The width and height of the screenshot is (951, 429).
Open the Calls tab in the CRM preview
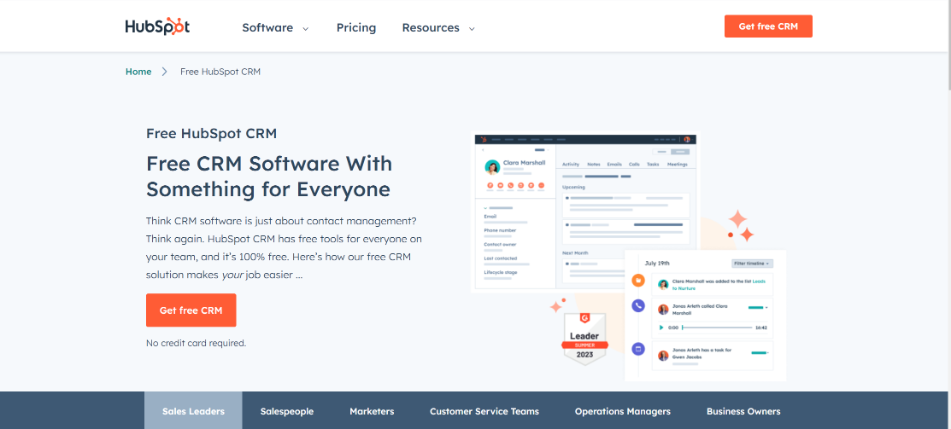(634, 164)
